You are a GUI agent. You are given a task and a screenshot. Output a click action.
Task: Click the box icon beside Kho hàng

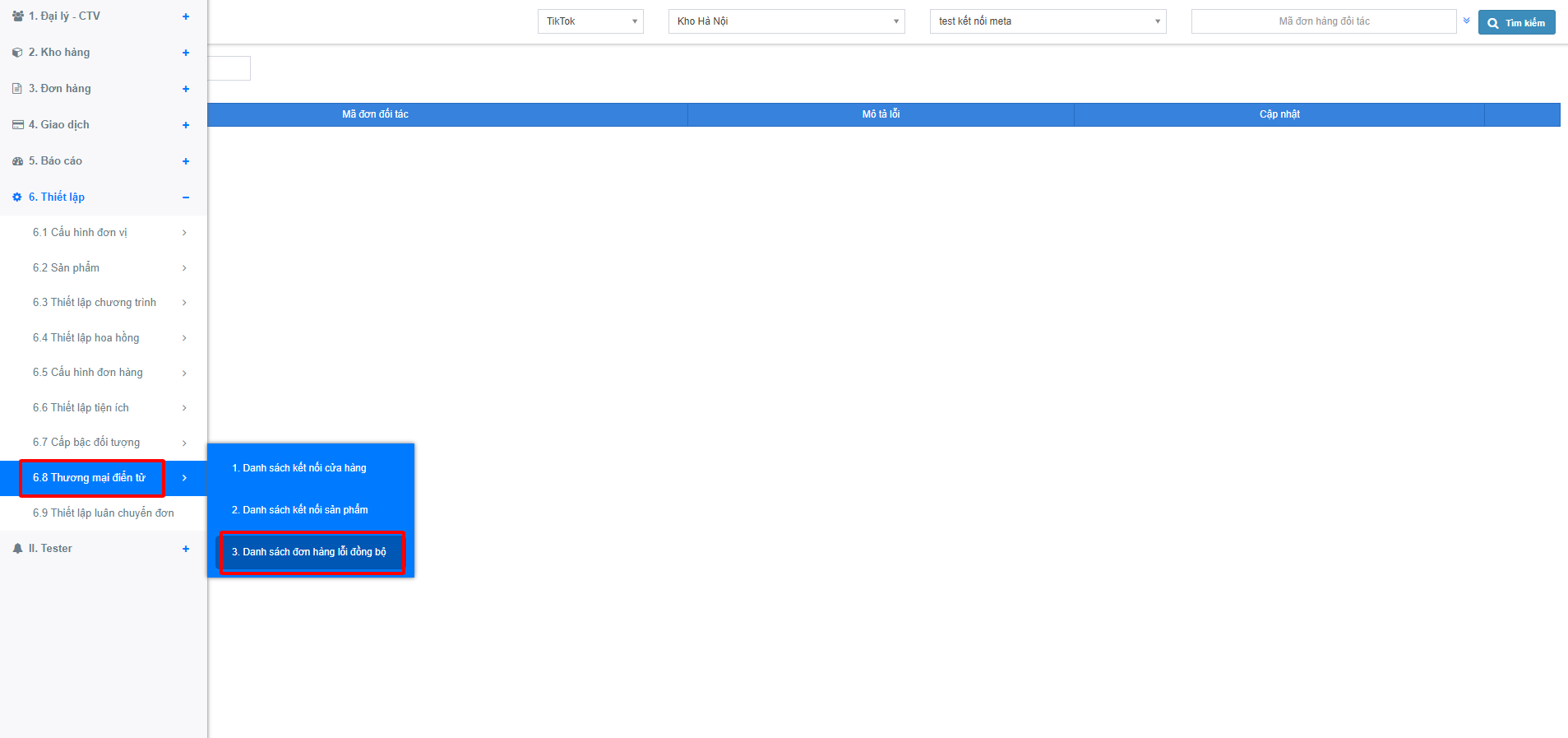[17, 53]
